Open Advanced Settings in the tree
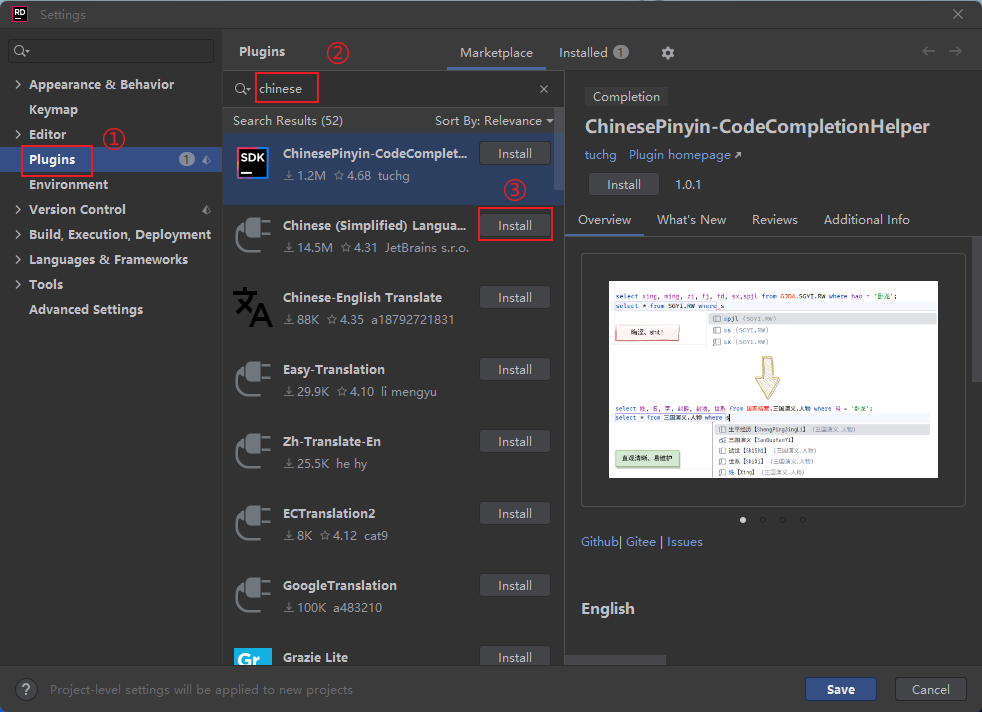Image resolution: width=982 pixels, height=712 pixels. [86, 310]
